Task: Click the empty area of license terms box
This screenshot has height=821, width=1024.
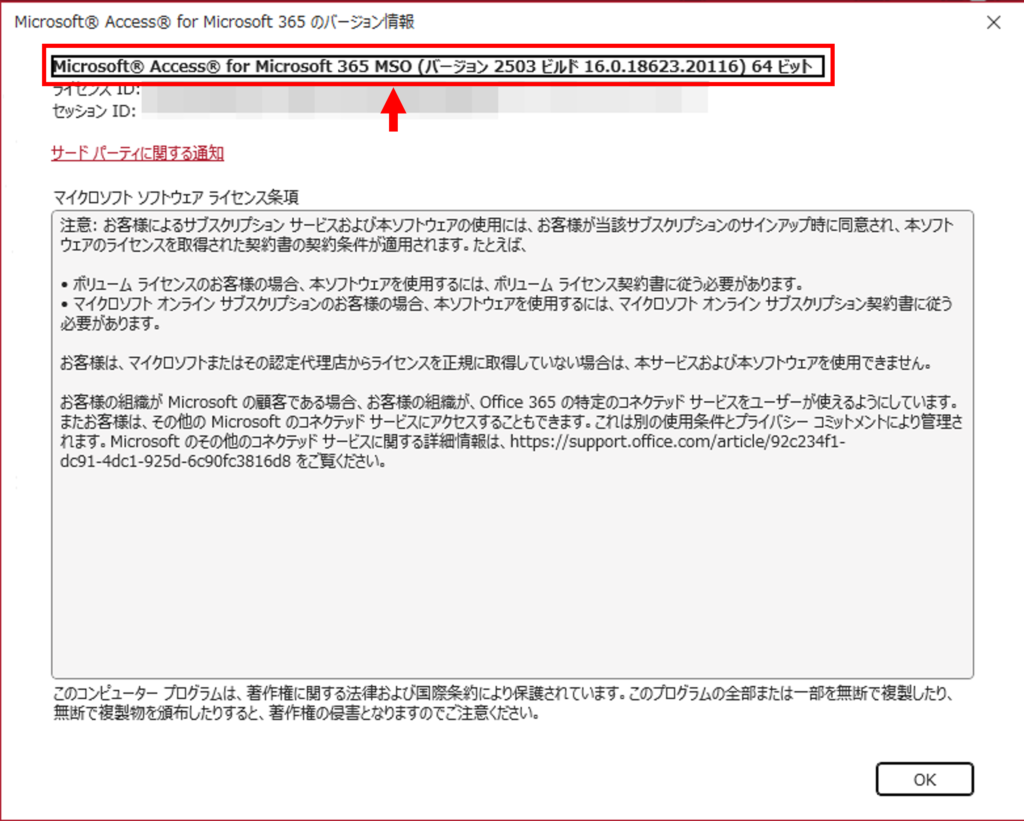Action: (512, 580)
